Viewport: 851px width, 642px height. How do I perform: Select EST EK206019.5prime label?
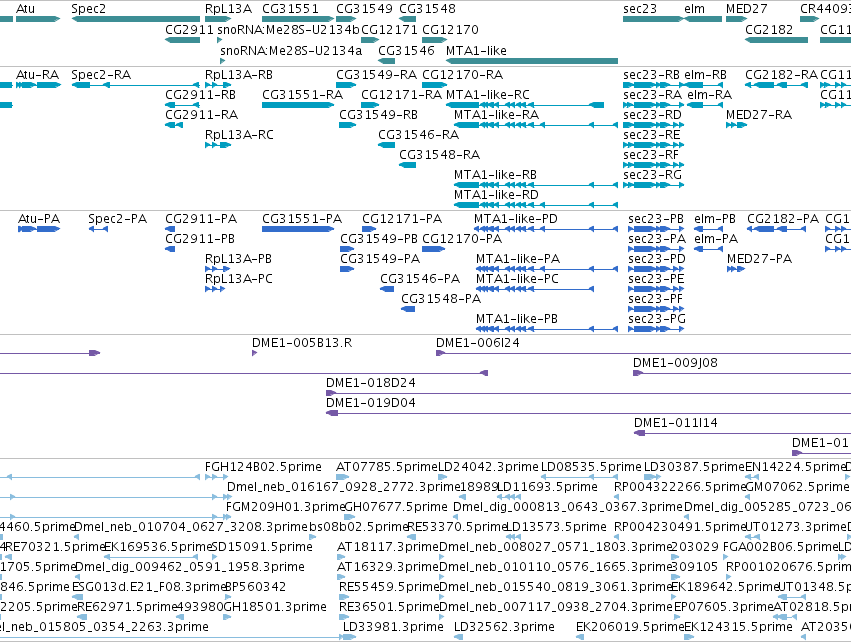click(x=630, y=627)
